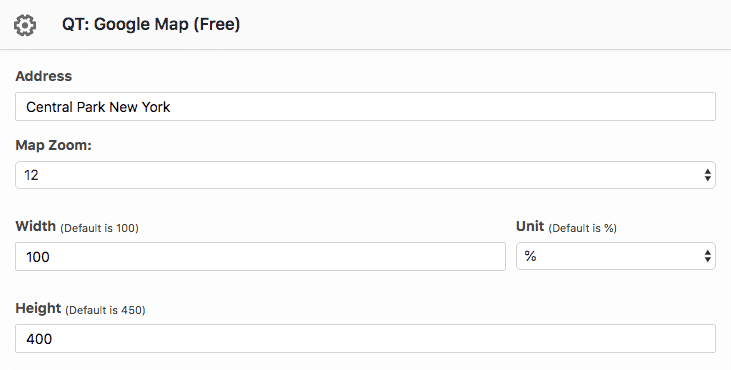This screenshot has width=731, height=370.
Task: Open the Map Zoom dropdown showing 12
Action: [366, 175]
